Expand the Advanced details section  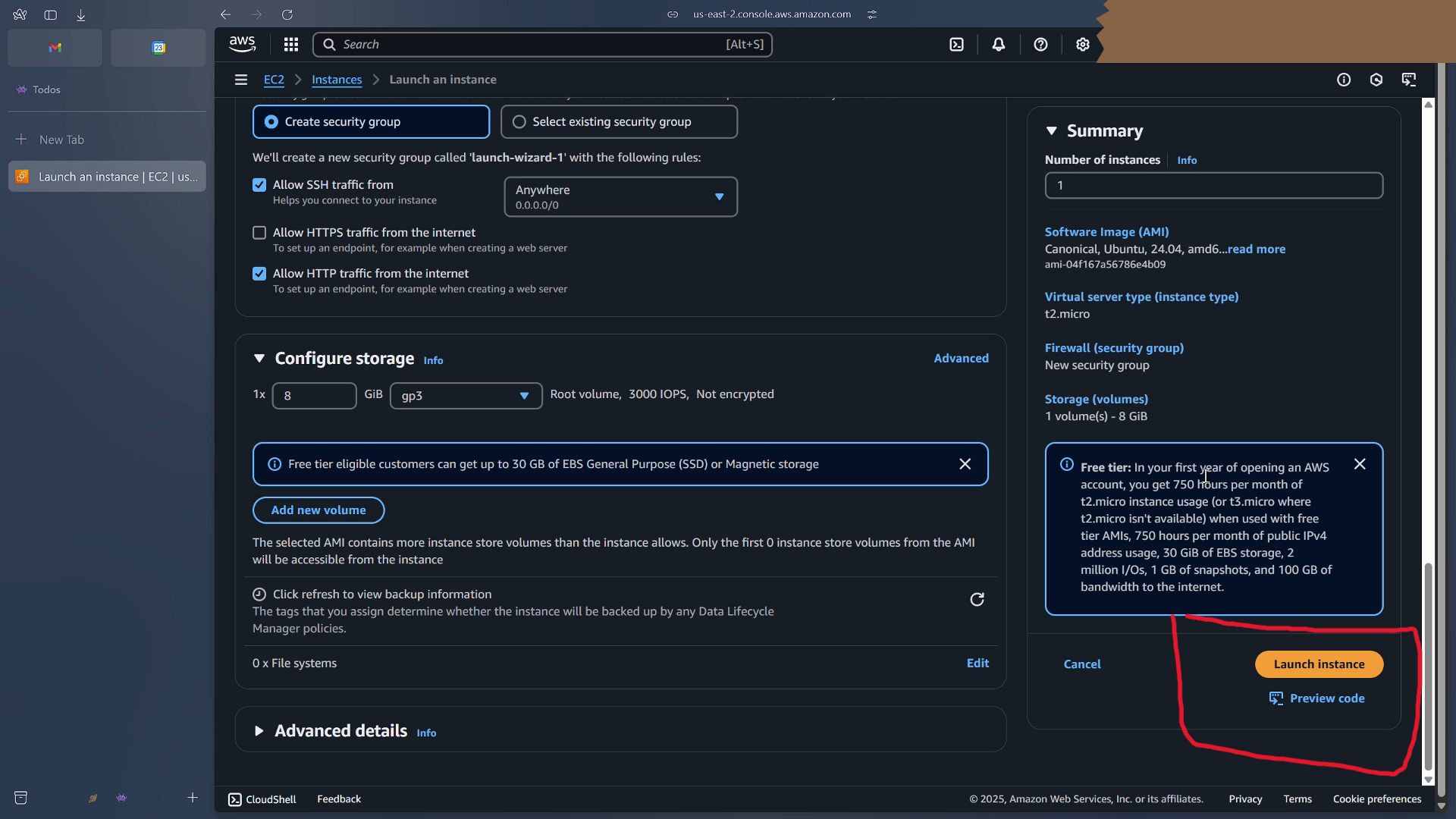coord(259,731)
